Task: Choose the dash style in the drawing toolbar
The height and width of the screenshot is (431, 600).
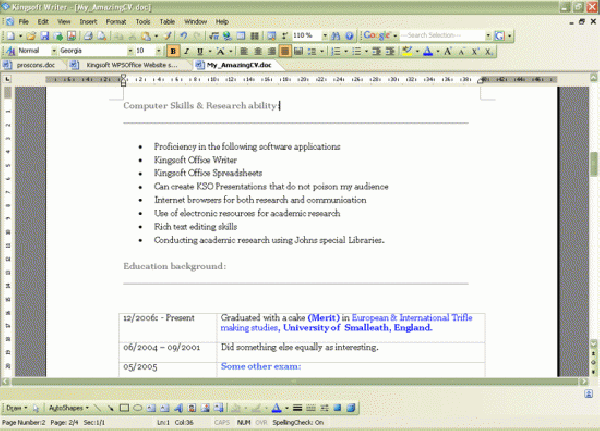Action: (x=311, y=408)
